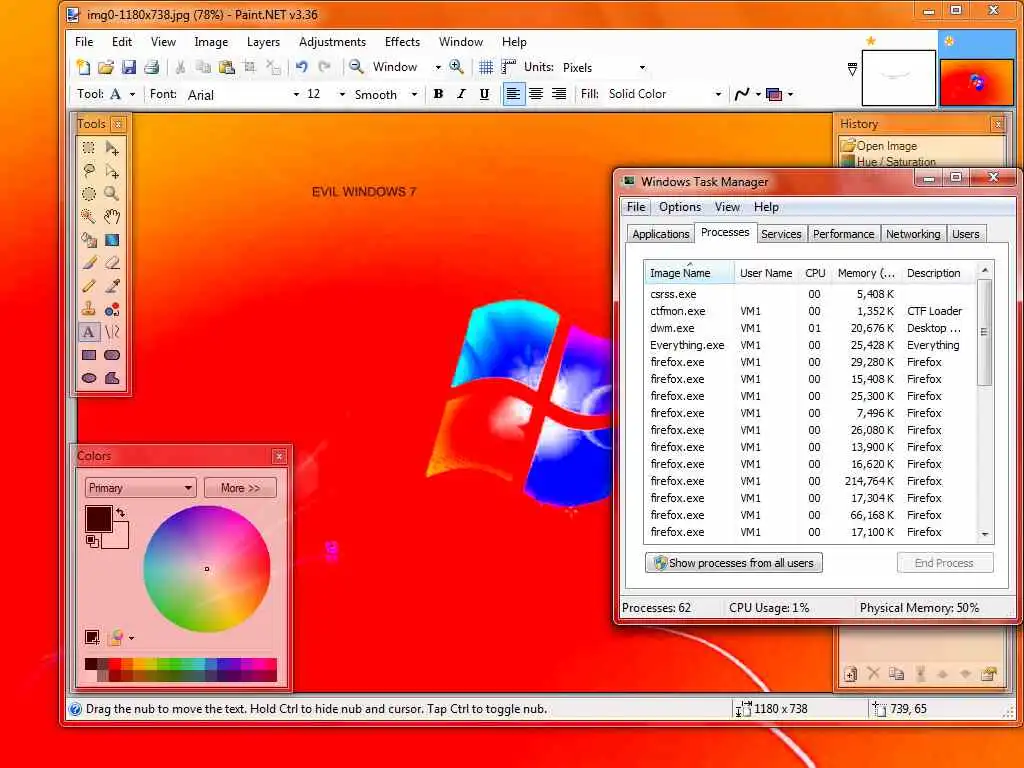The image size is (1024, 768).
Task: Set text alignment to right
Action: (559, 94)
